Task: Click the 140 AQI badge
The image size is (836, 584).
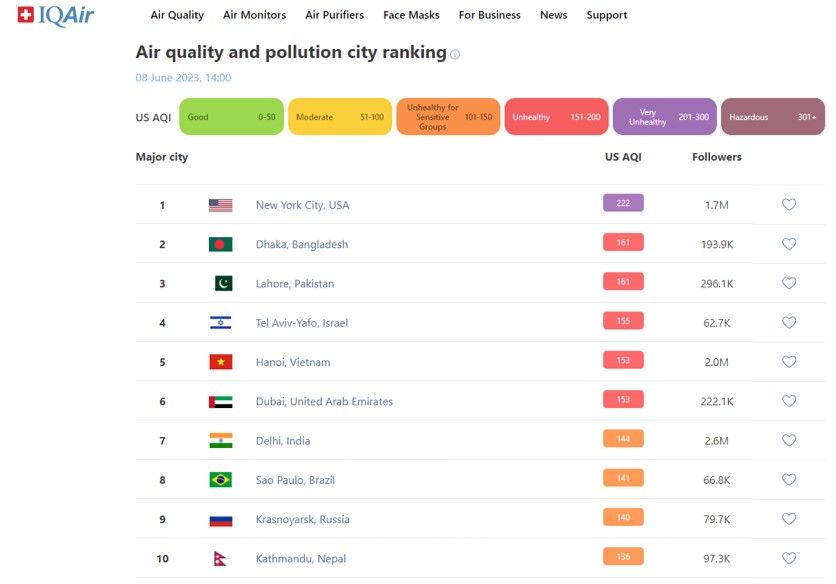Action: [623, 517]
